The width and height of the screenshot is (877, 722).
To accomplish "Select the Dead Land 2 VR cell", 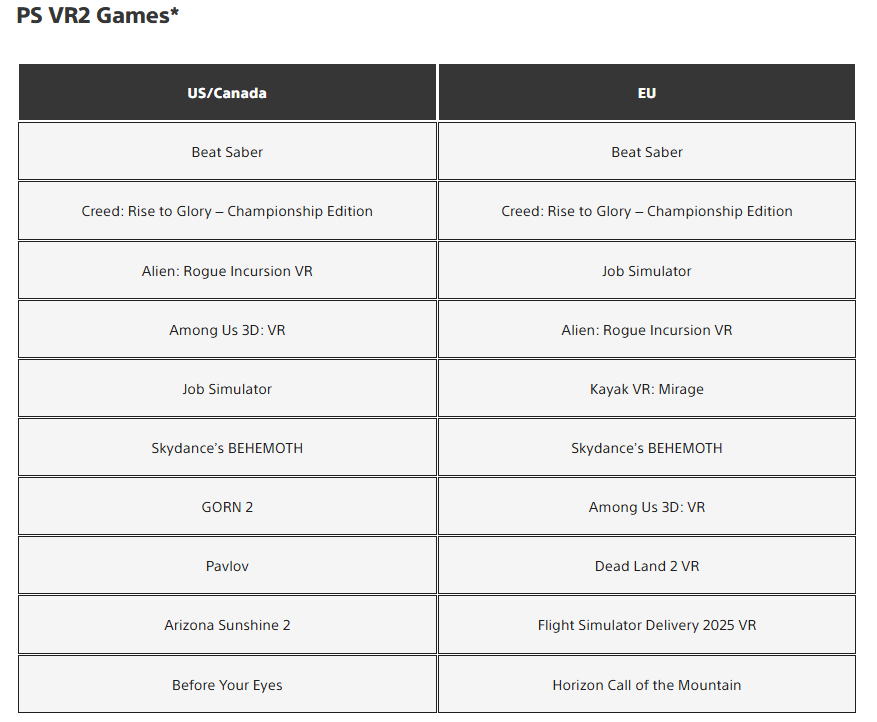I will pos(647,566).
